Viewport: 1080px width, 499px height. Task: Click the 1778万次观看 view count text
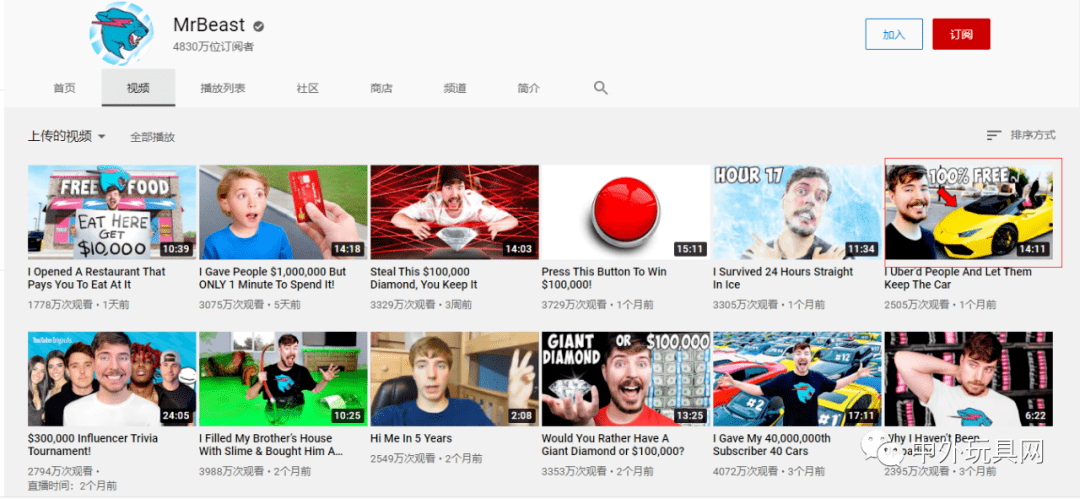60,305
